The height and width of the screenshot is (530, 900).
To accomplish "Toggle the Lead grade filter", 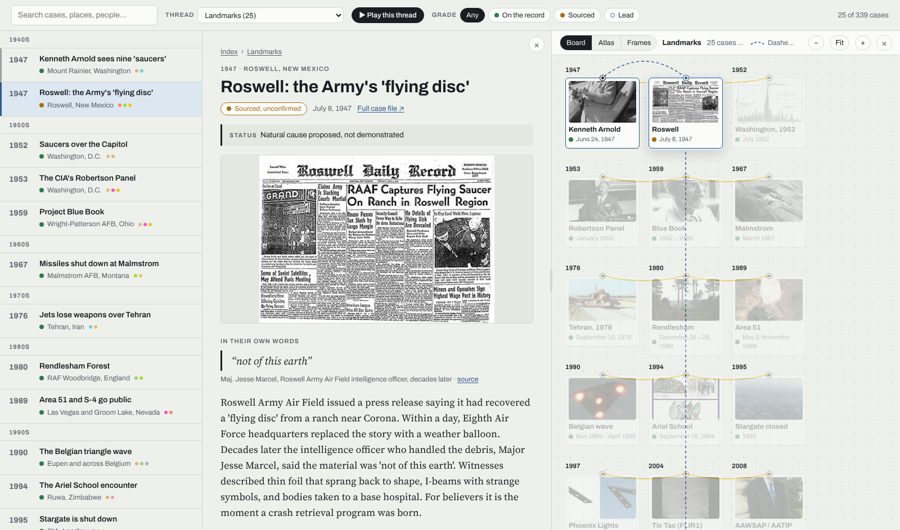I will [x=622, y=16].
